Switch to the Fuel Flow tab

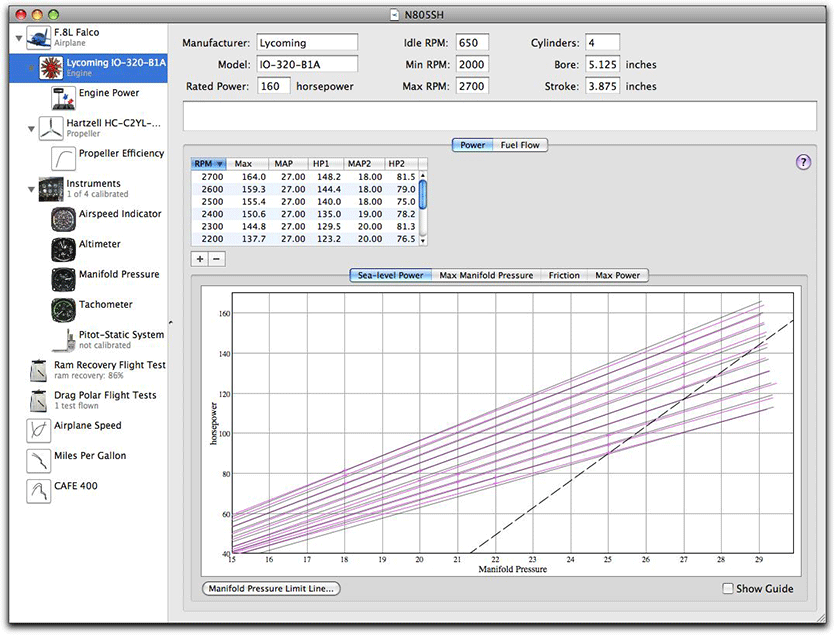(x=520, y=145)
